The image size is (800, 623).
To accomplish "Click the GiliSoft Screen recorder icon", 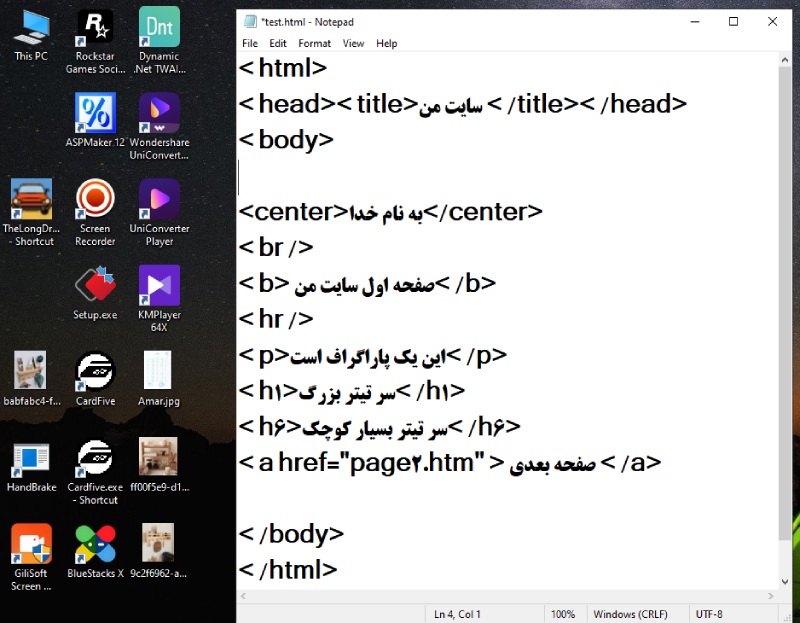I will point(31,545).
